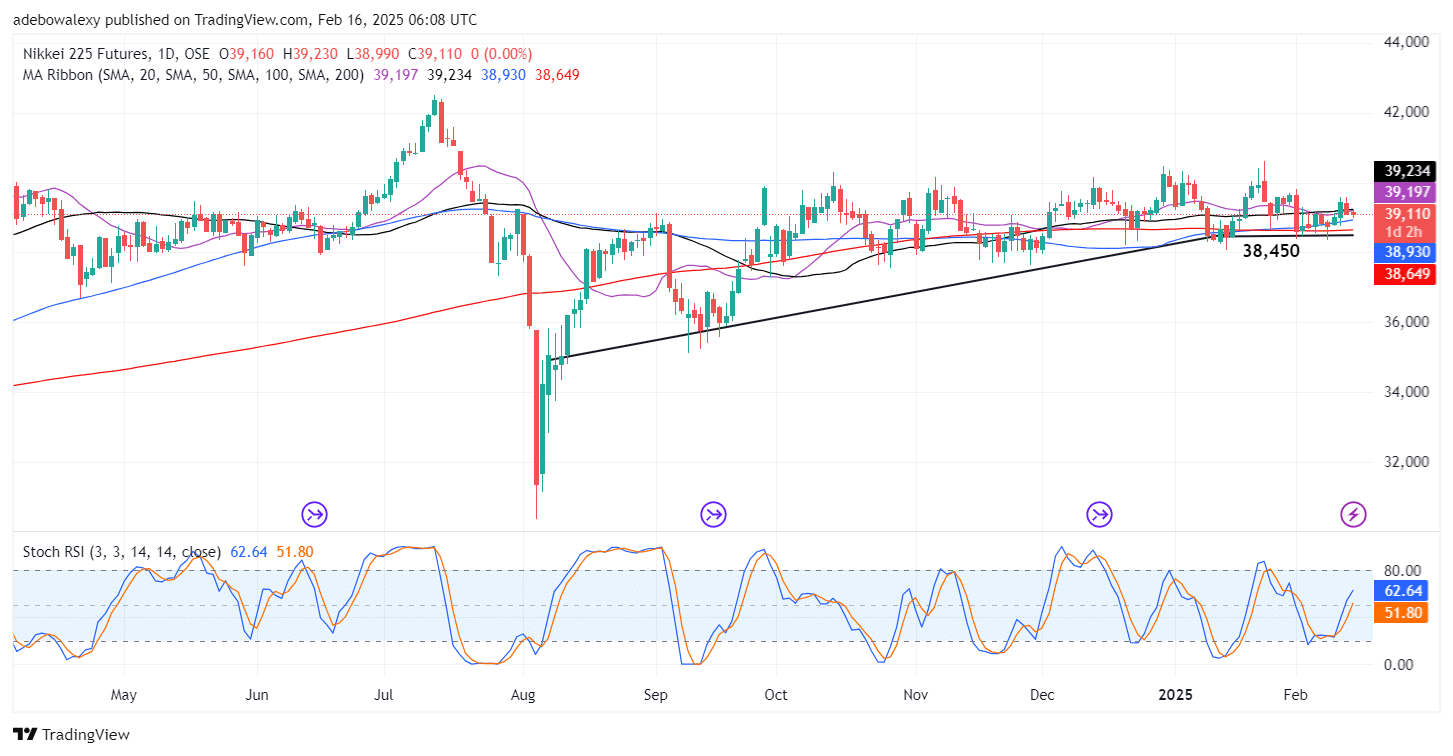
Task: Click the purple 39,197 price label
Action: 1407,192
